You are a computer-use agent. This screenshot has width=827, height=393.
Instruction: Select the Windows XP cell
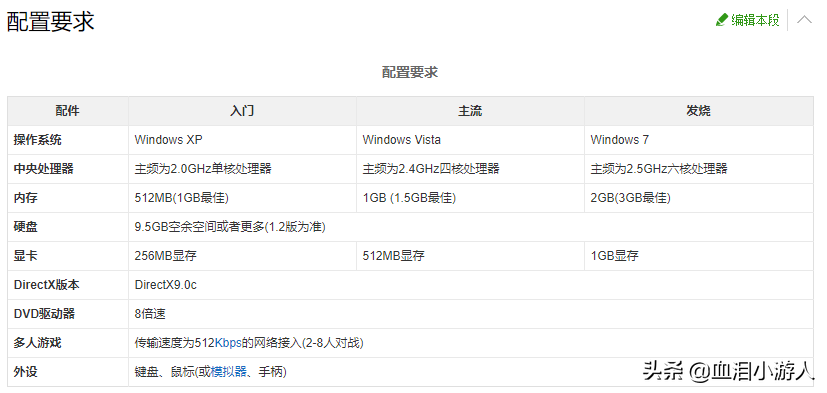[x=242, y=140]
